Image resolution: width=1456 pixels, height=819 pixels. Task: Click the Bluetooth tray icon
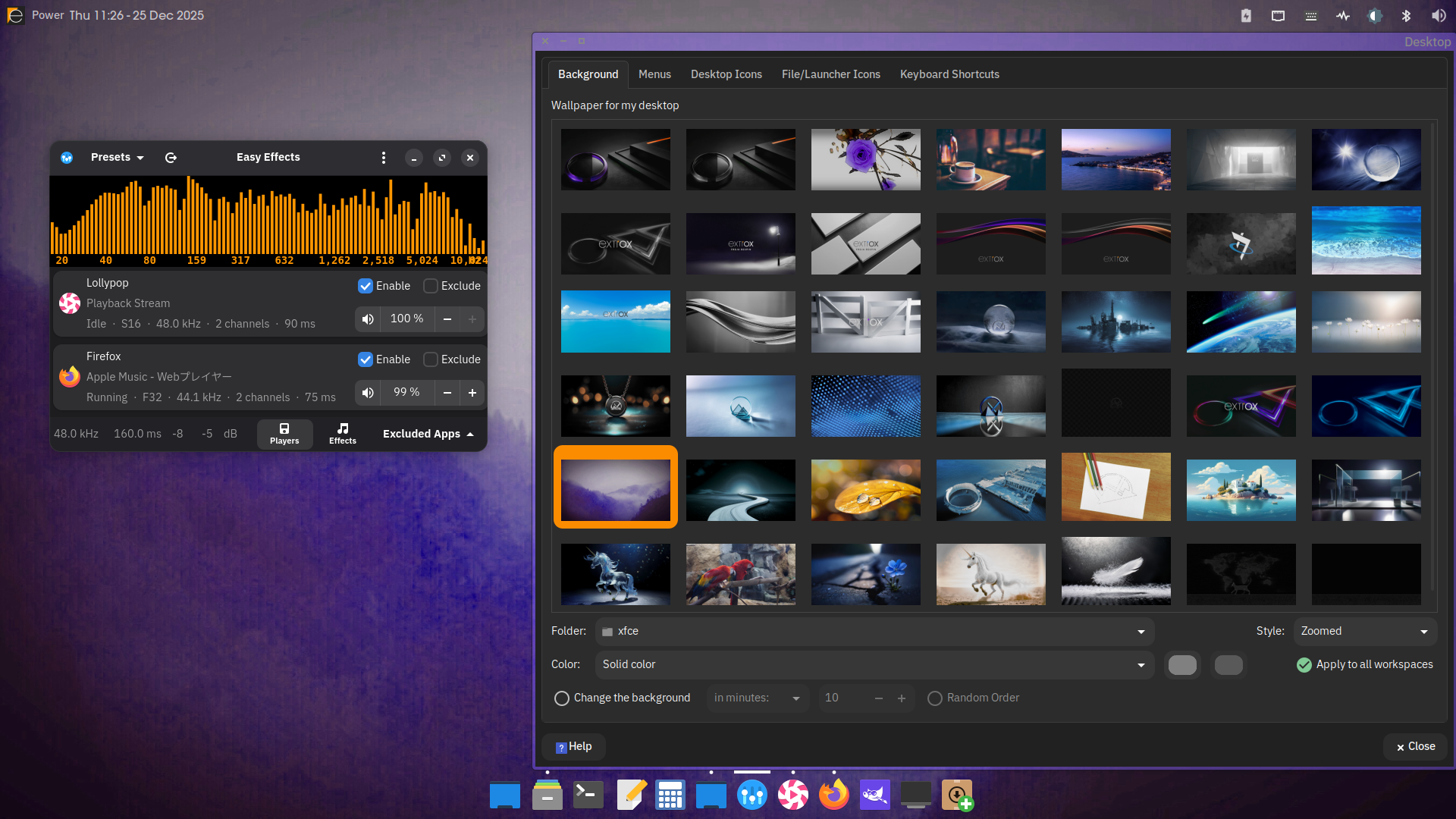1406,16
